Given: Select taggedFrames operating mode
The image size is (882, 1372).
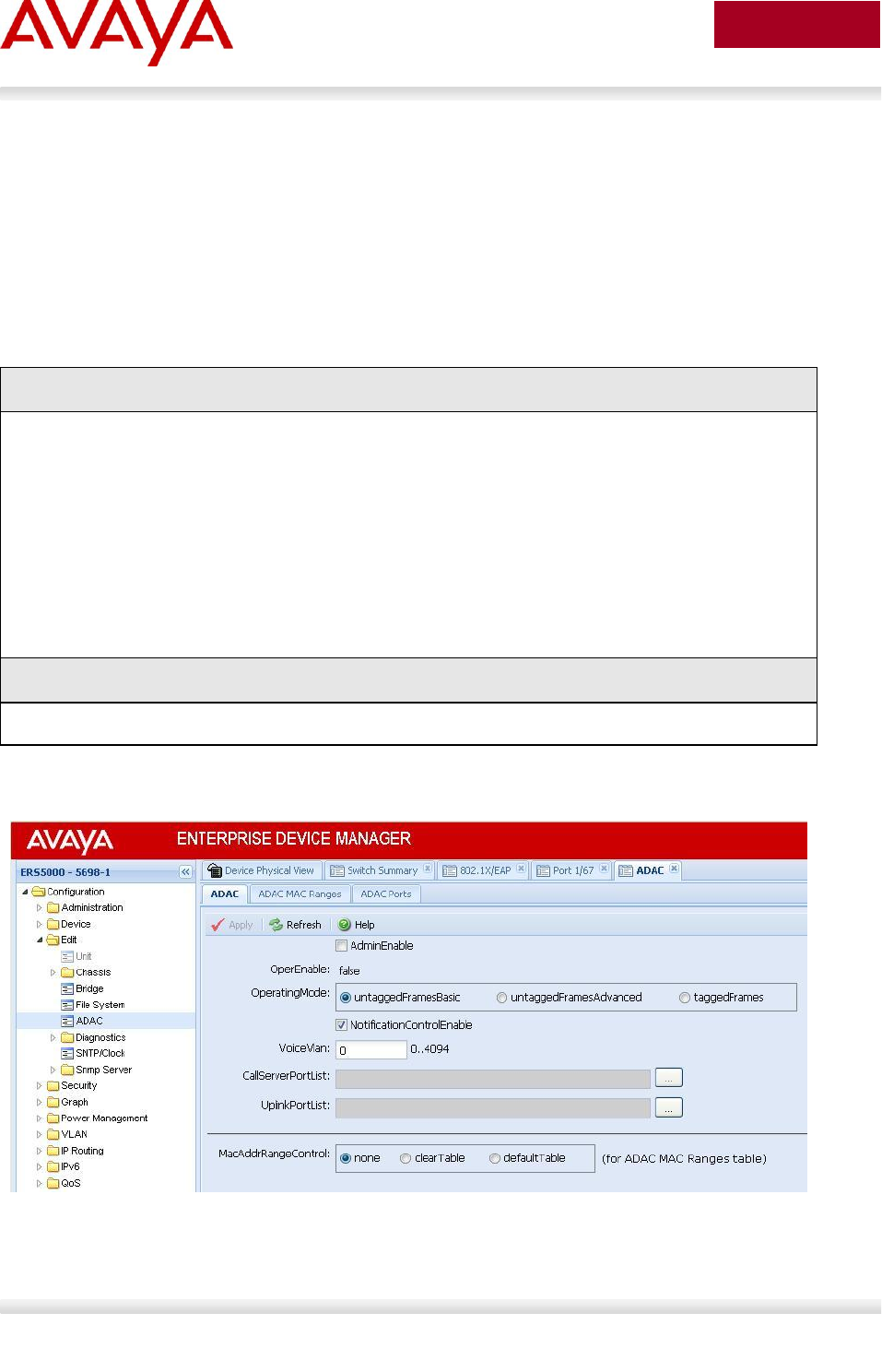Looking at the screenshot, I should 685,998.
